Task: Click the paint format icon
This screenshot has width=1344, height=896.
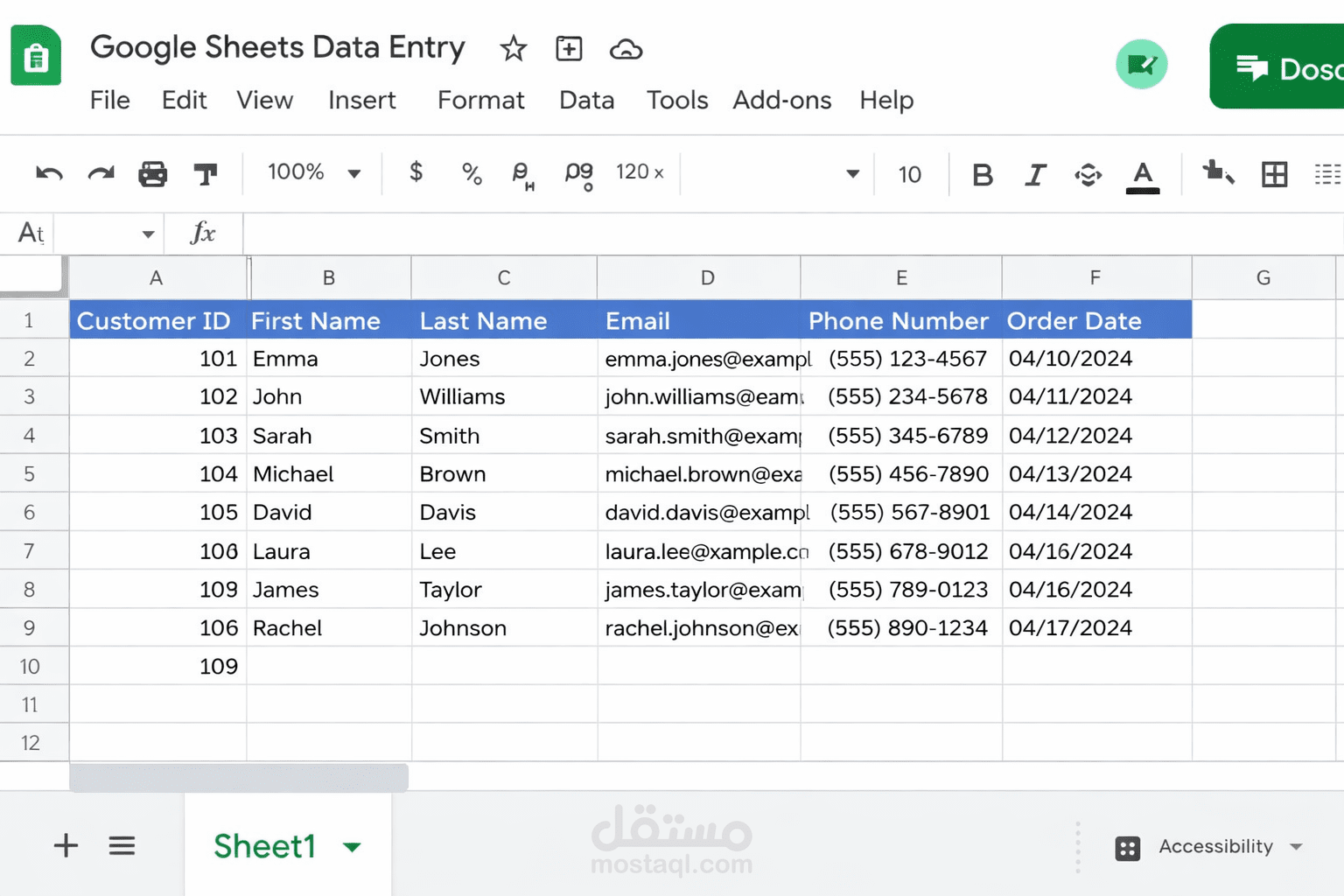Action: pos(206,174)
